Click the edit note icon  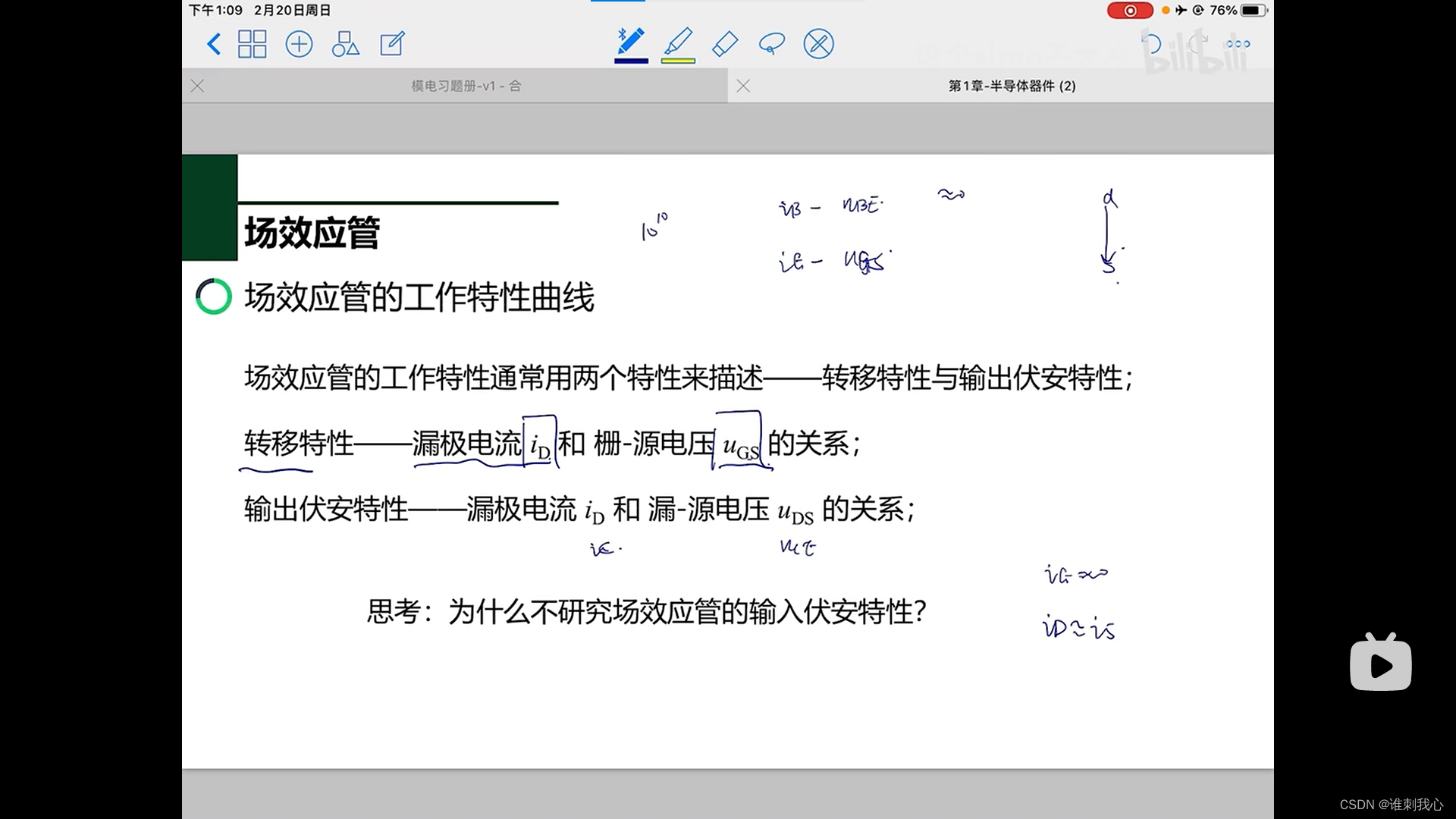(392, 44)
